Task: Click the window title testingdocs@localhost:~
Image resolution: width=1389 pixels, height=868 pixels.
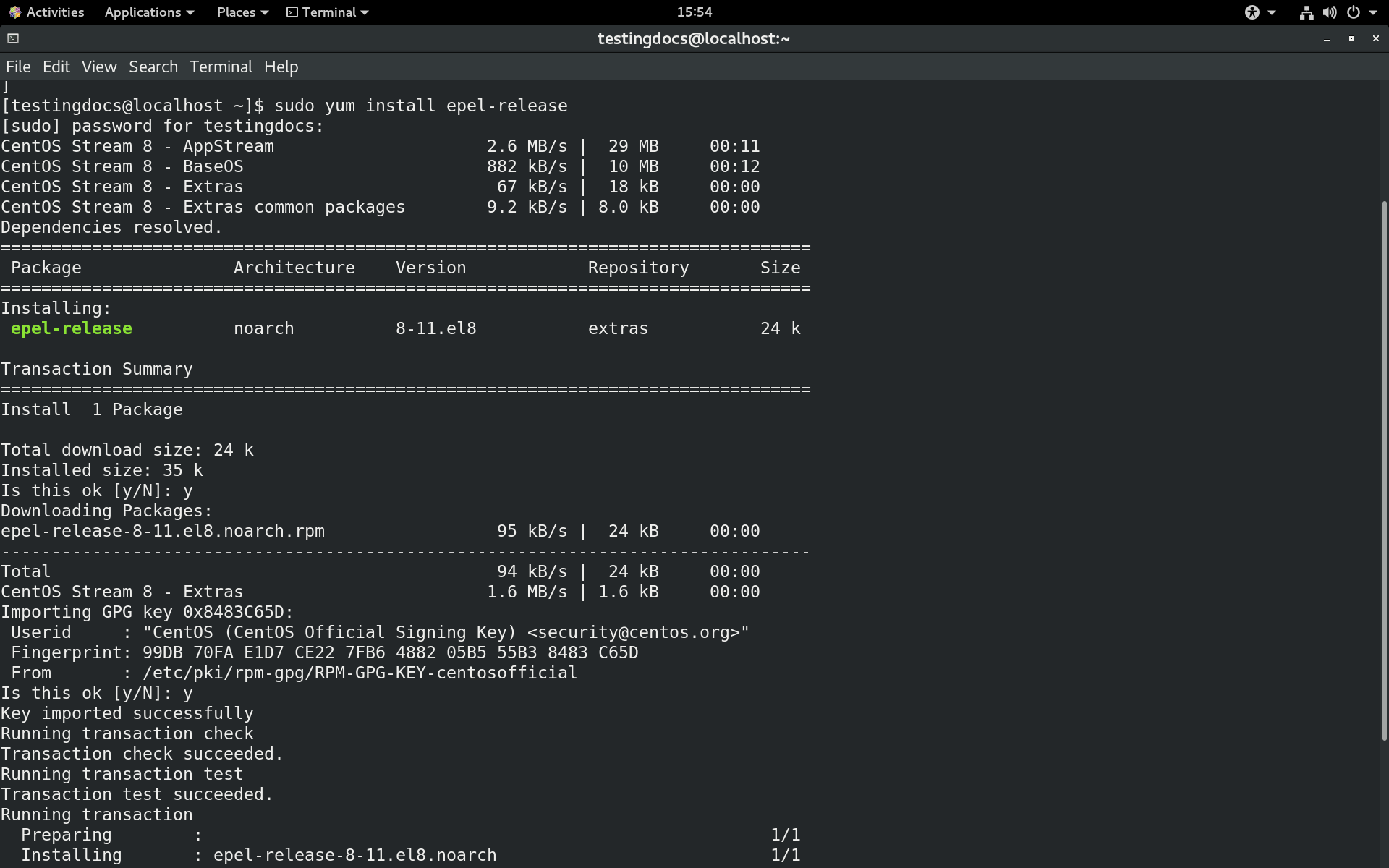Action: [x=694, y=38]
